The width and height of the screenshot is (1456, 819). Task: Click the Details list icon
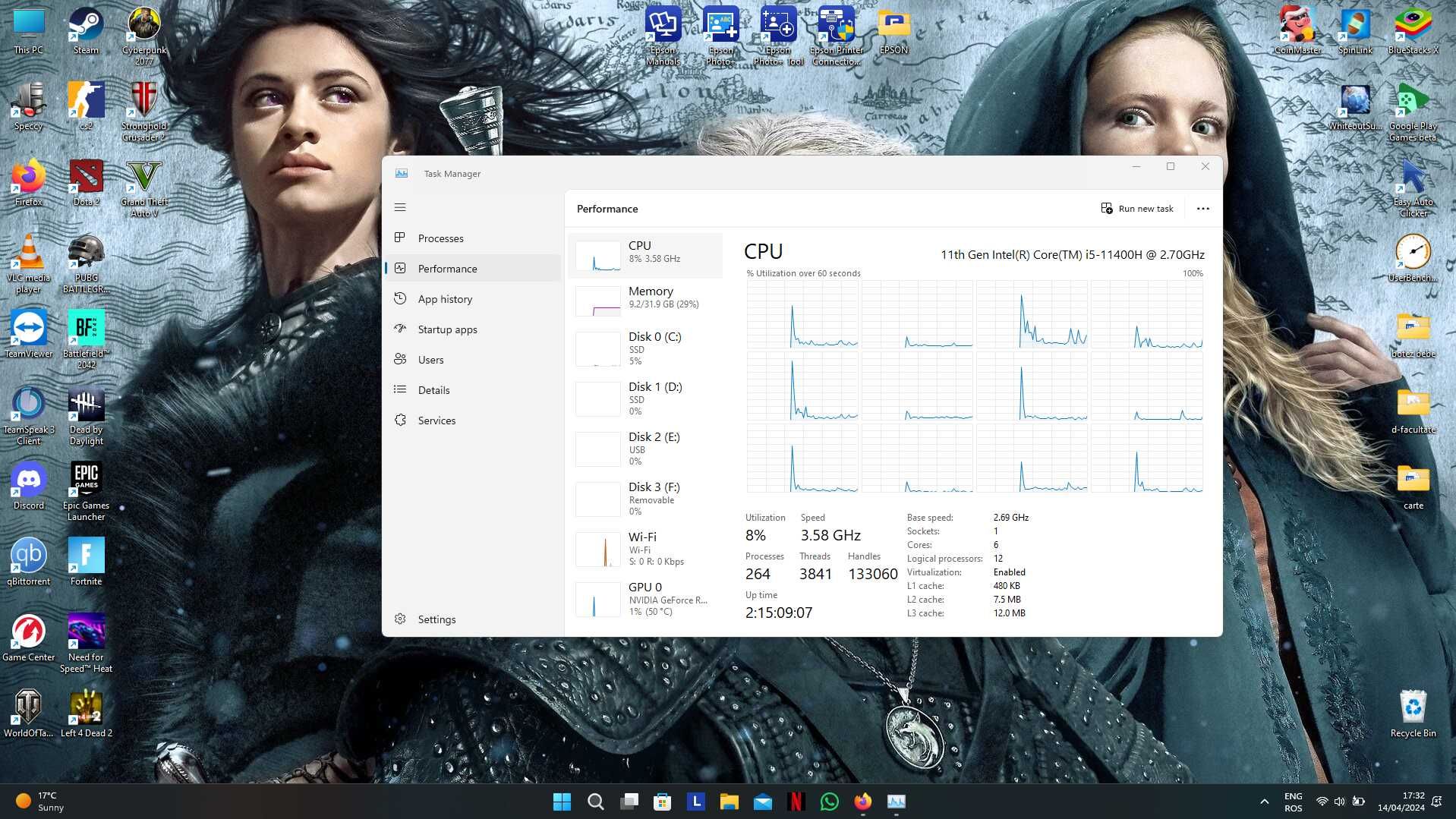[400, 389]
